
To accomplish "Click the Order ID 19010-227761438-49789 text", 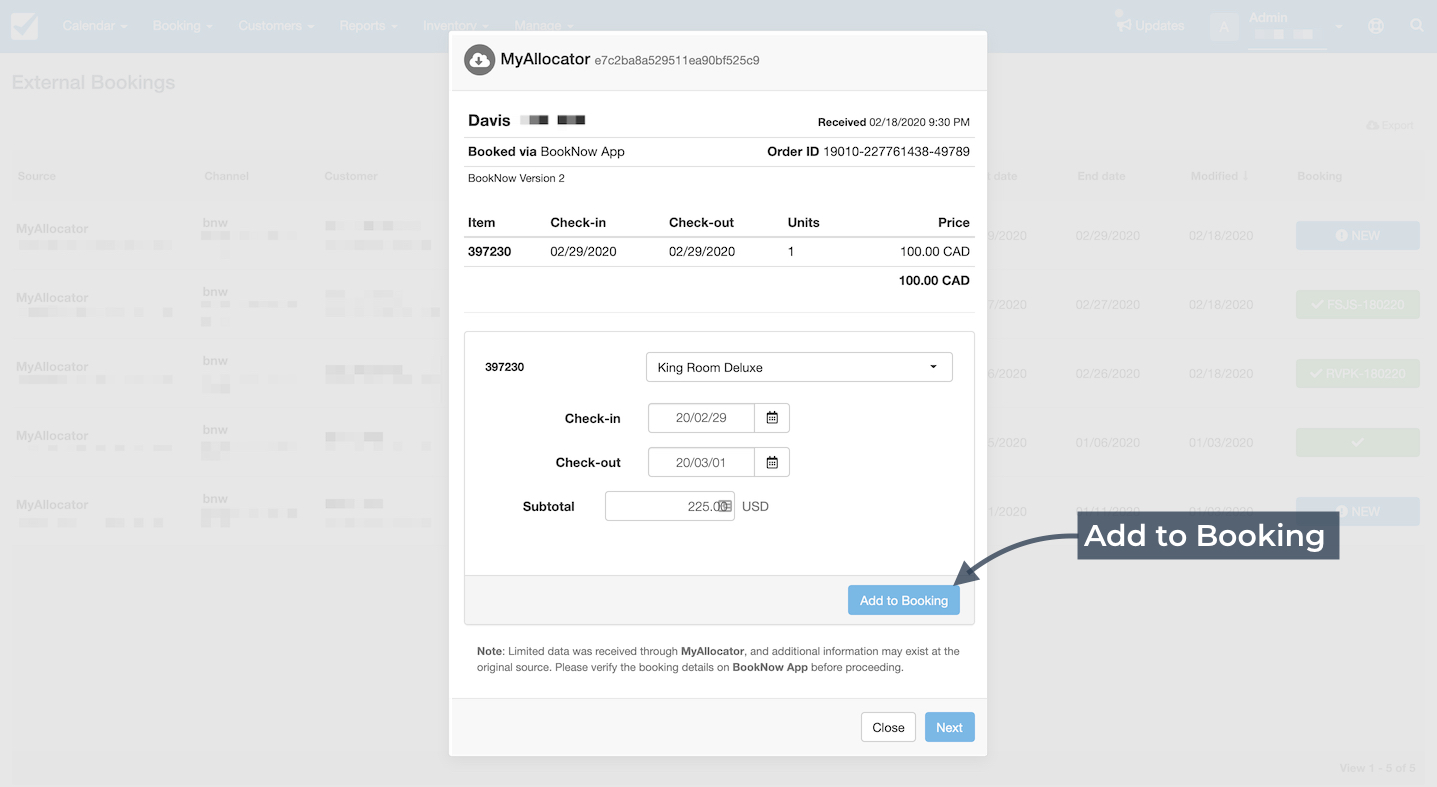I will tap(868, 152).
